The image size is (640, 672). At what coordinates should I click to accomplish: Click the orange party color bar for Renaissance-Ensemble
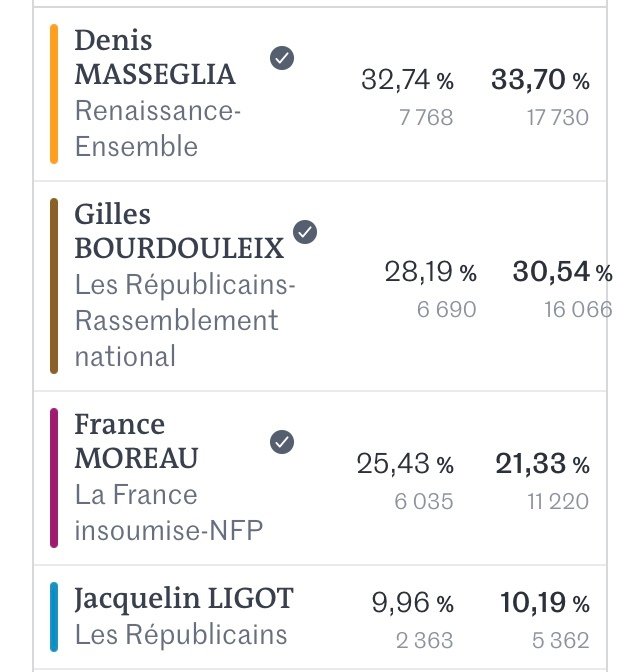tap(54, 94)
